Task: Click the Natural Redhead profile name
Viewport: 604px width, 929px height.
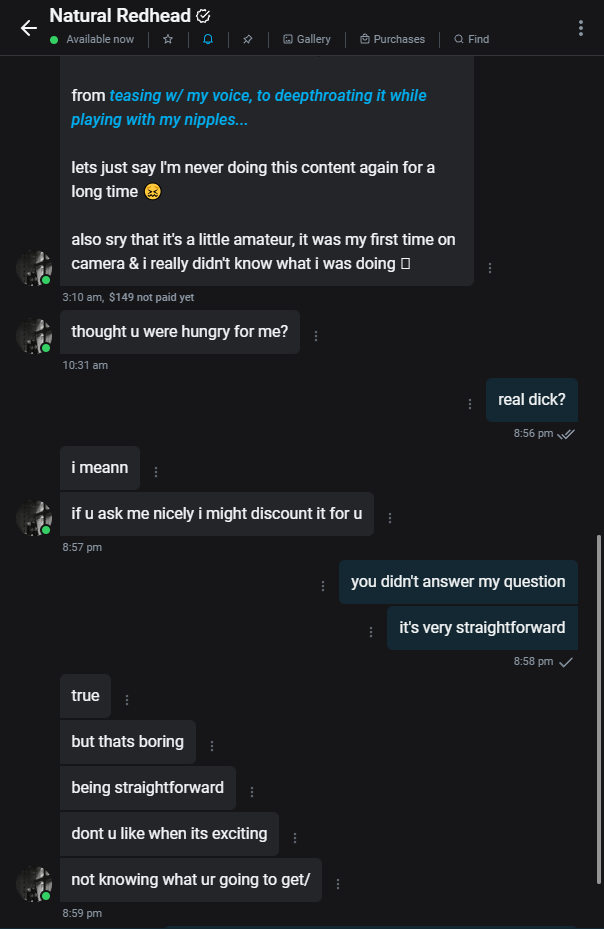Action: pyautogui.click(x=119, y=16)
